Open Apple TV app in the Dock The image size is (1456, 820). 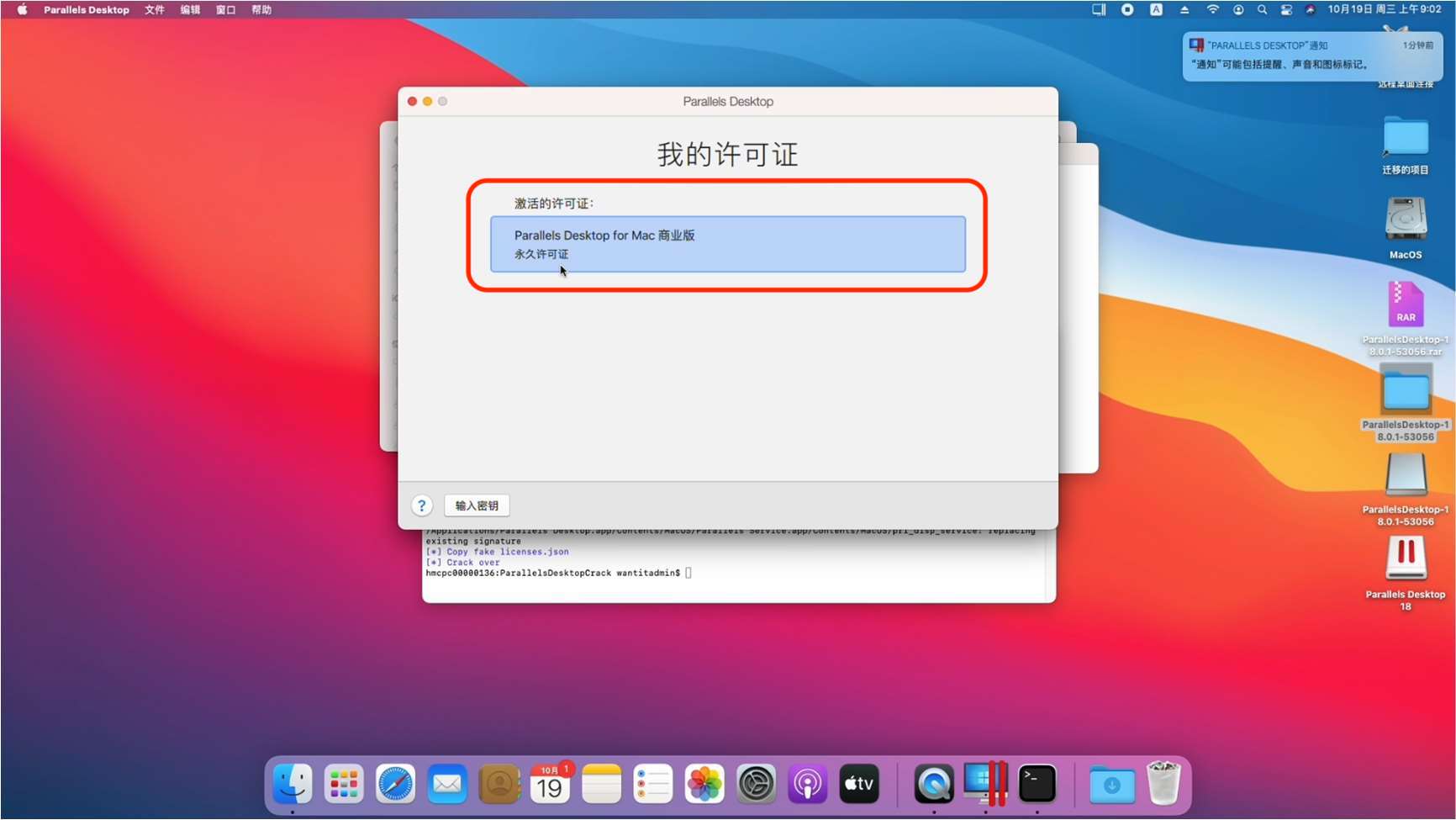pos(859,784)
